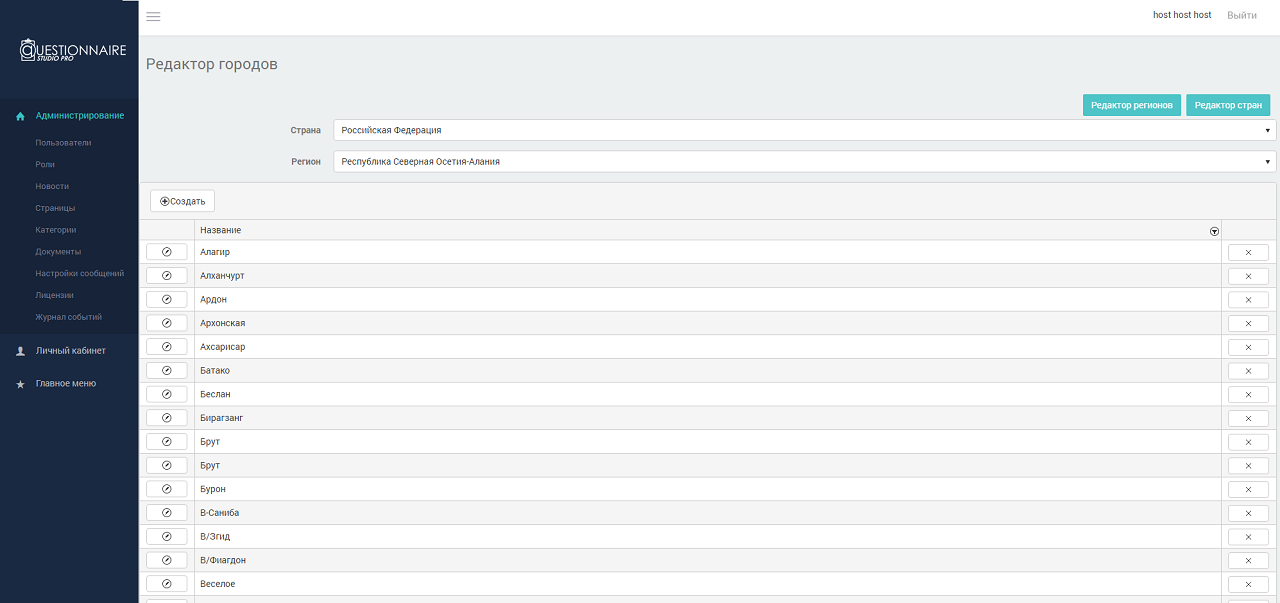1280x603 pixels.
Task: Open Документы in the sidebar
Action: pos(58,252)
